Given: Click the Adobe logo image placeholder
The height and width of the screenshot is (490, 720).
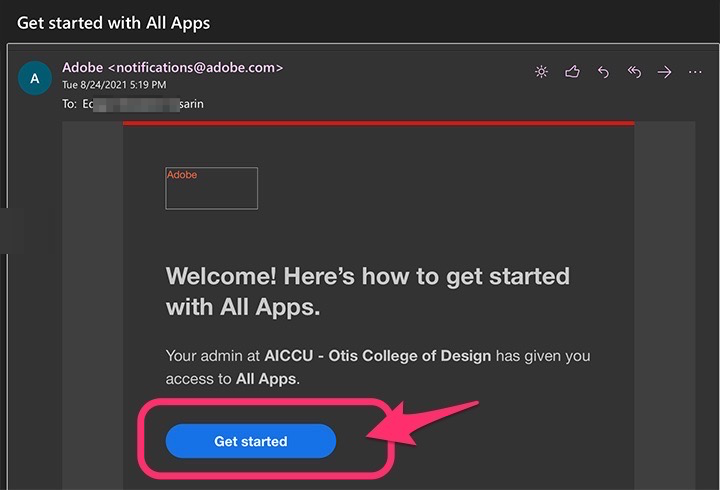Looking at the screenshot, I should [212, 188].
